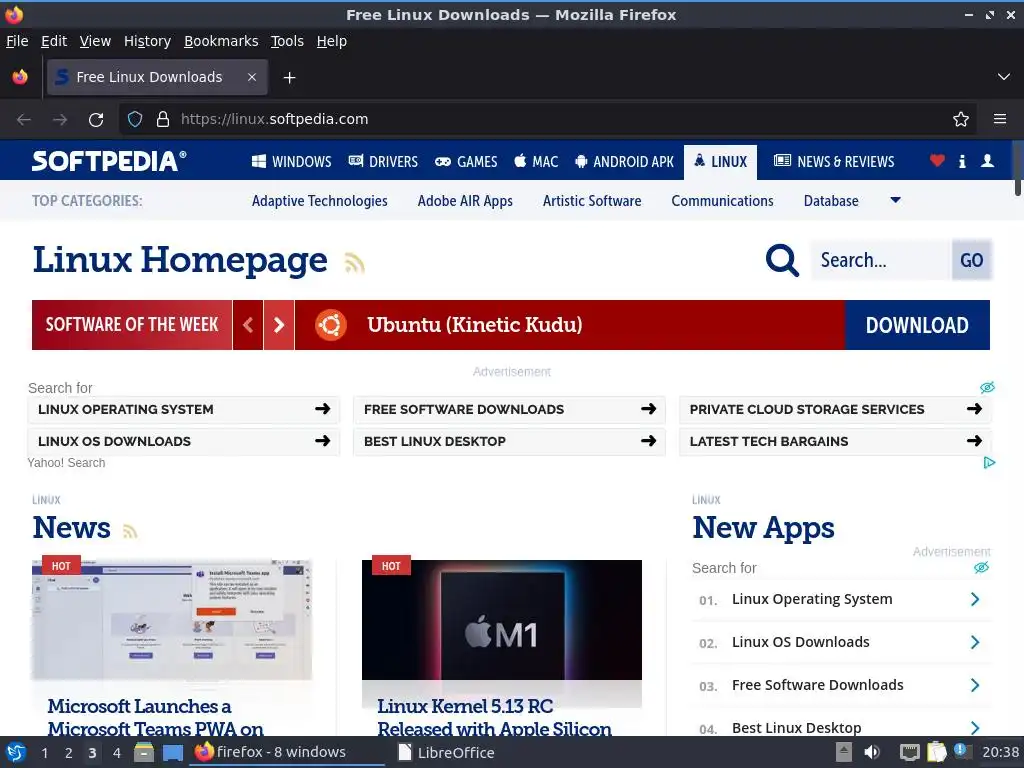Go forward using the forward arrow
Image resolution: width=1024 pixels, height=768 pixels.
(x=60, y=120)
